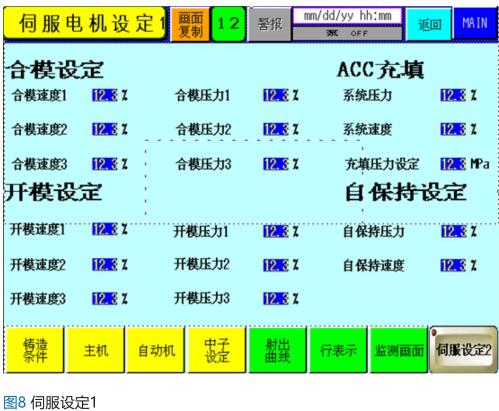Select the 中子设定 button
Image resolution: width=499 pixels, height=411 pixels.
click(217, 350)
